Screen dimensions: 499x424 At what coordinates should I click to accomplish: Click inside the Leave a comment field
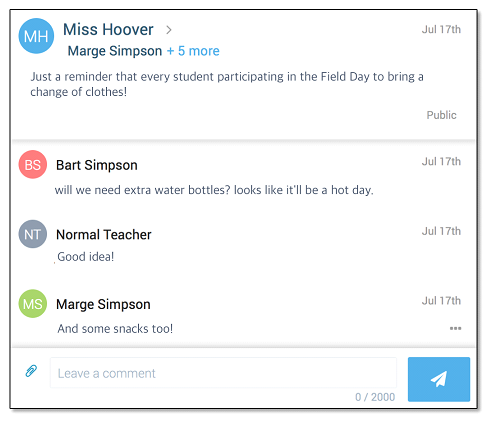tap(223, 373)
